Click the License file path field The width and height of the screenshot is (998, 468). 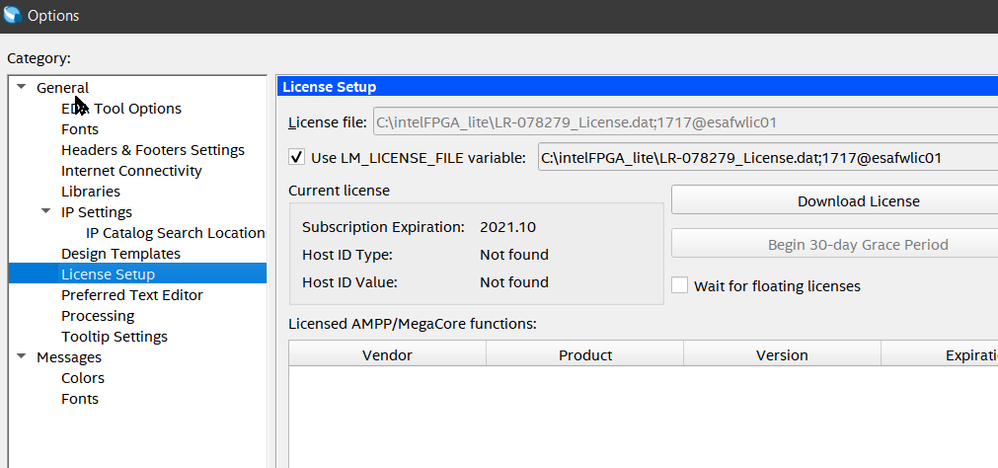684,123
